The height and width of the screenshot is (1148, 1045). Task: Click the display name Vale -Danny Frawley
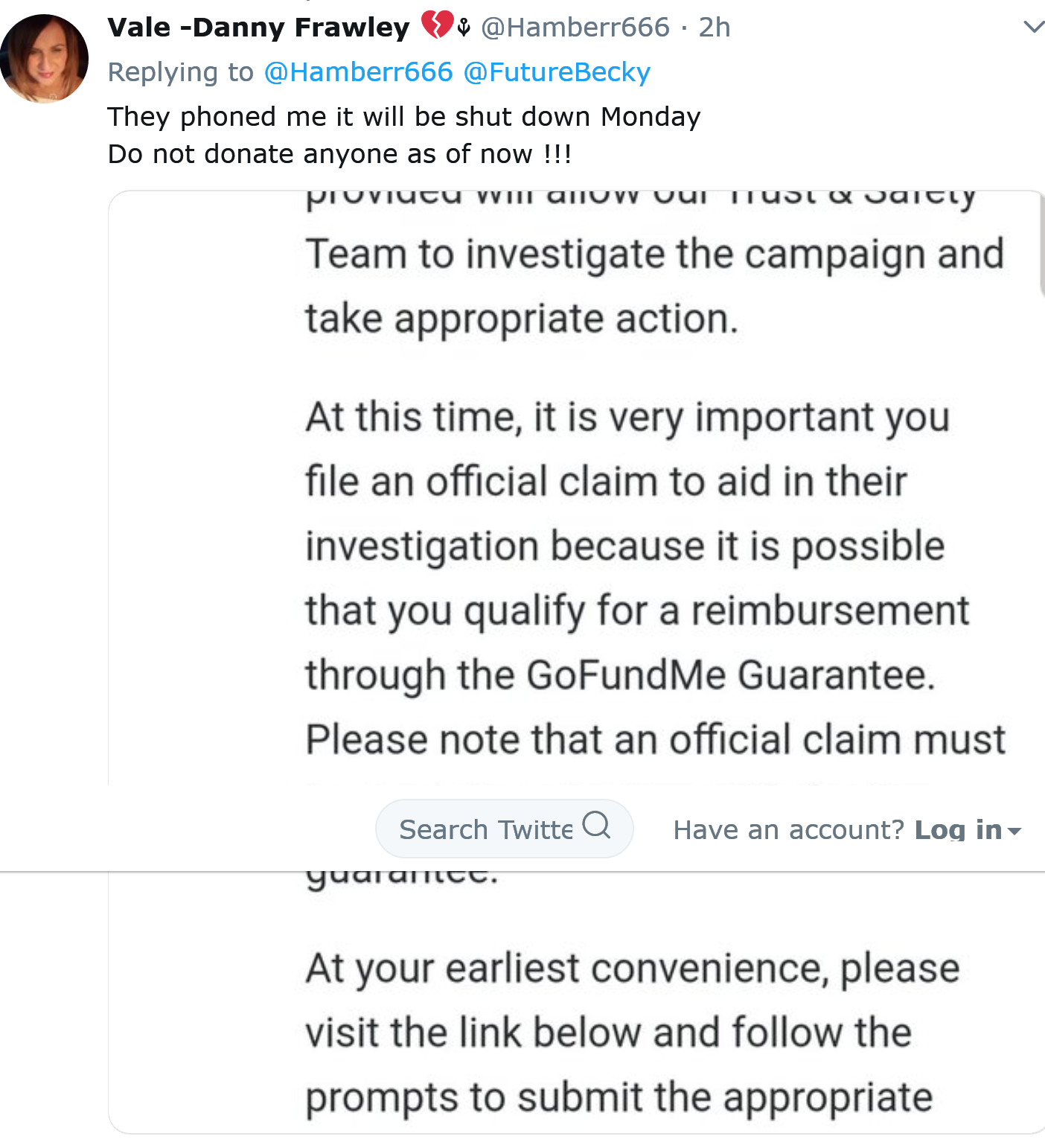pyautogui.click(x=258, y=28)
